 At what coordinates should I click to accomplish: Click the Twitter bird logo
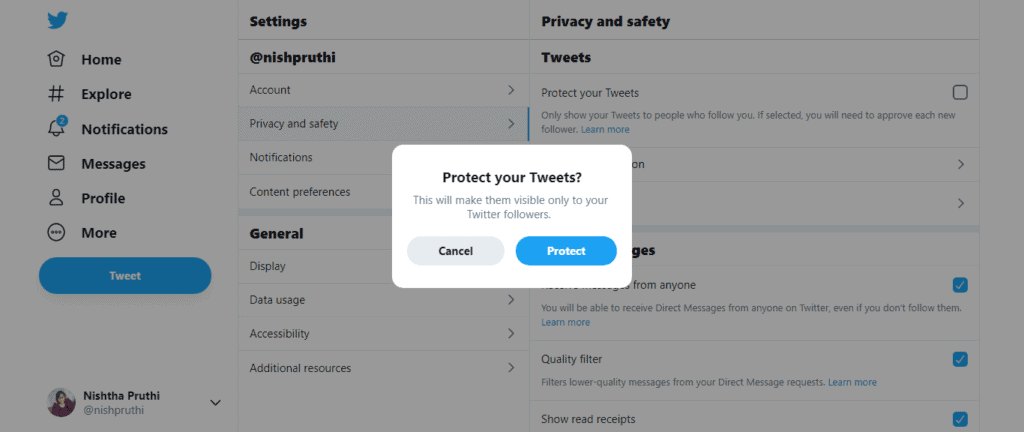point(57,20)
